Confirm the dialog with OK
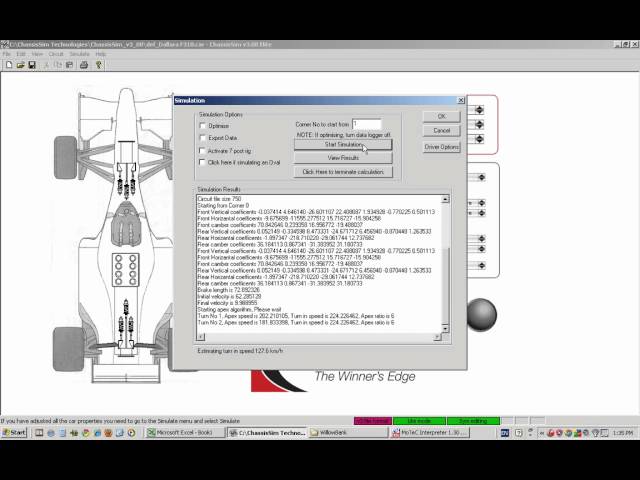The image size is (640, 480). [442, 116]
